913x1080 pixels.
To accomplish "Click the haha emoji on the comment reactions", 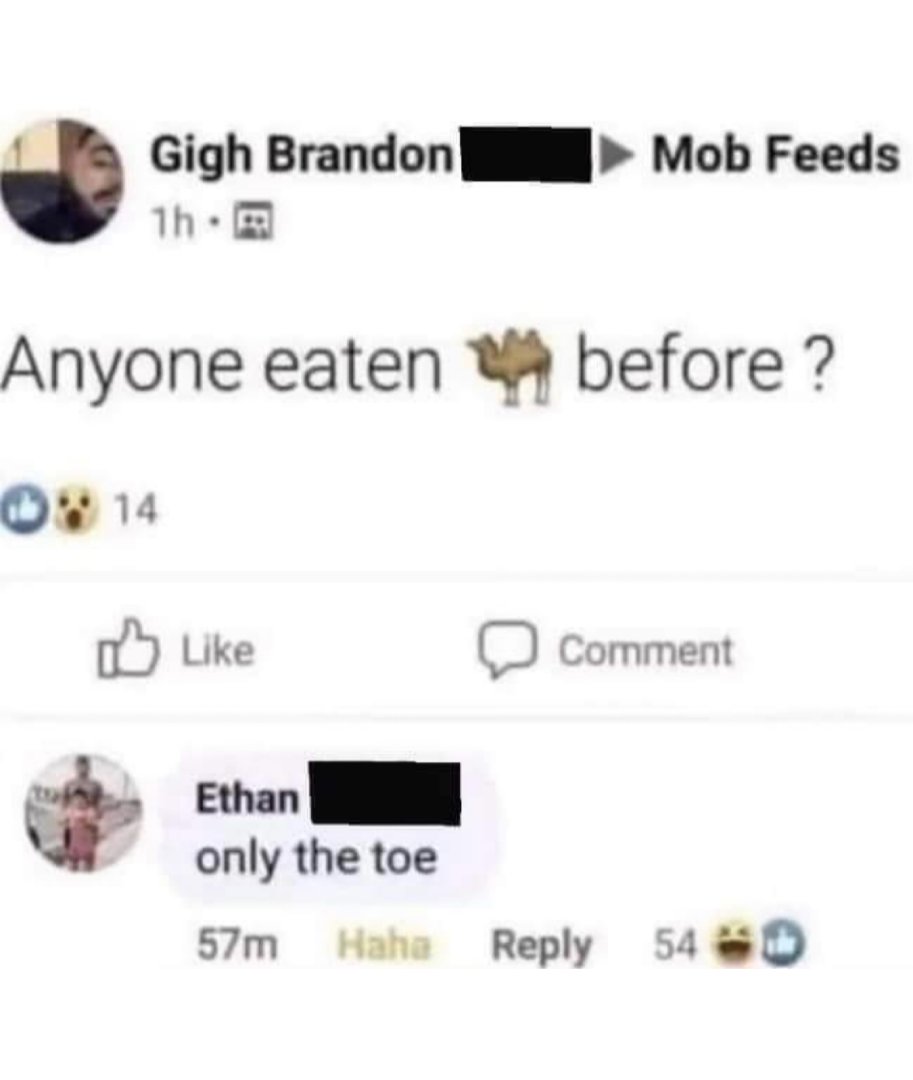I will pyautogui.click(x=735, y=944).
